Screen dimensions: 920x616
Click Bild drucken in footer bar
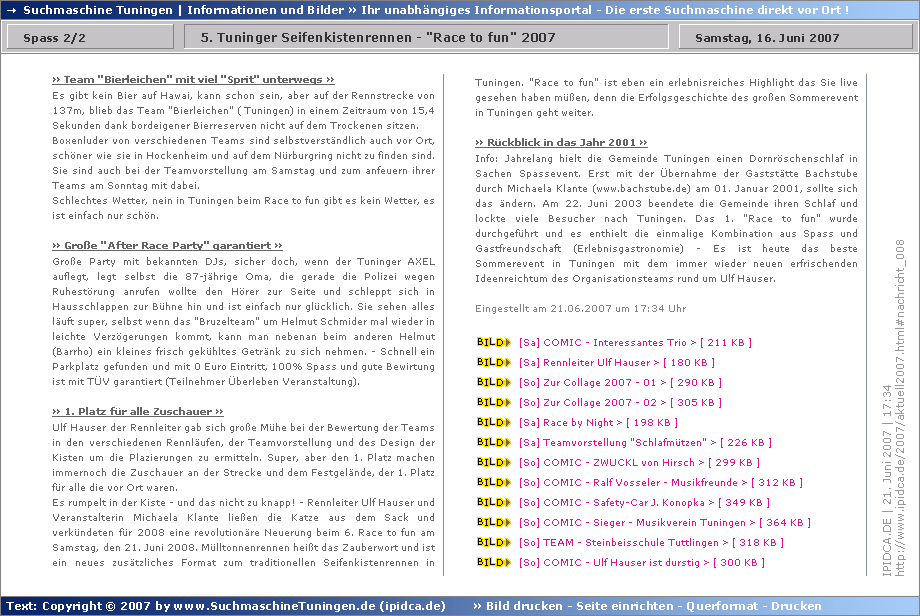pyautogui.click(x=523, y=606)
